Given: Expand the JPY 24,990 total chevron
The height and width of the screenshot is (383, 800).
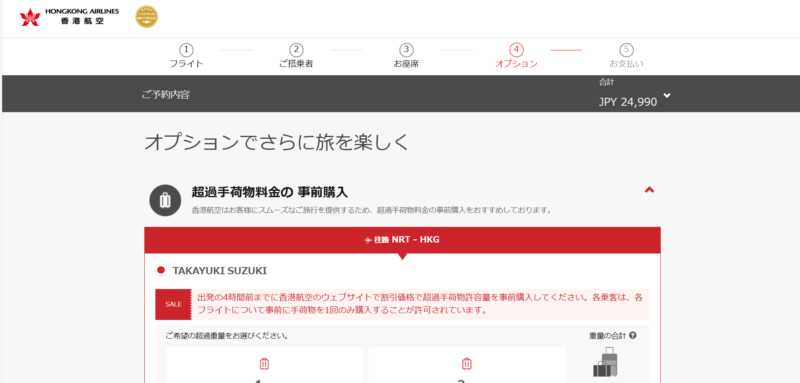Looking at the screenshot, I should 667,95.
